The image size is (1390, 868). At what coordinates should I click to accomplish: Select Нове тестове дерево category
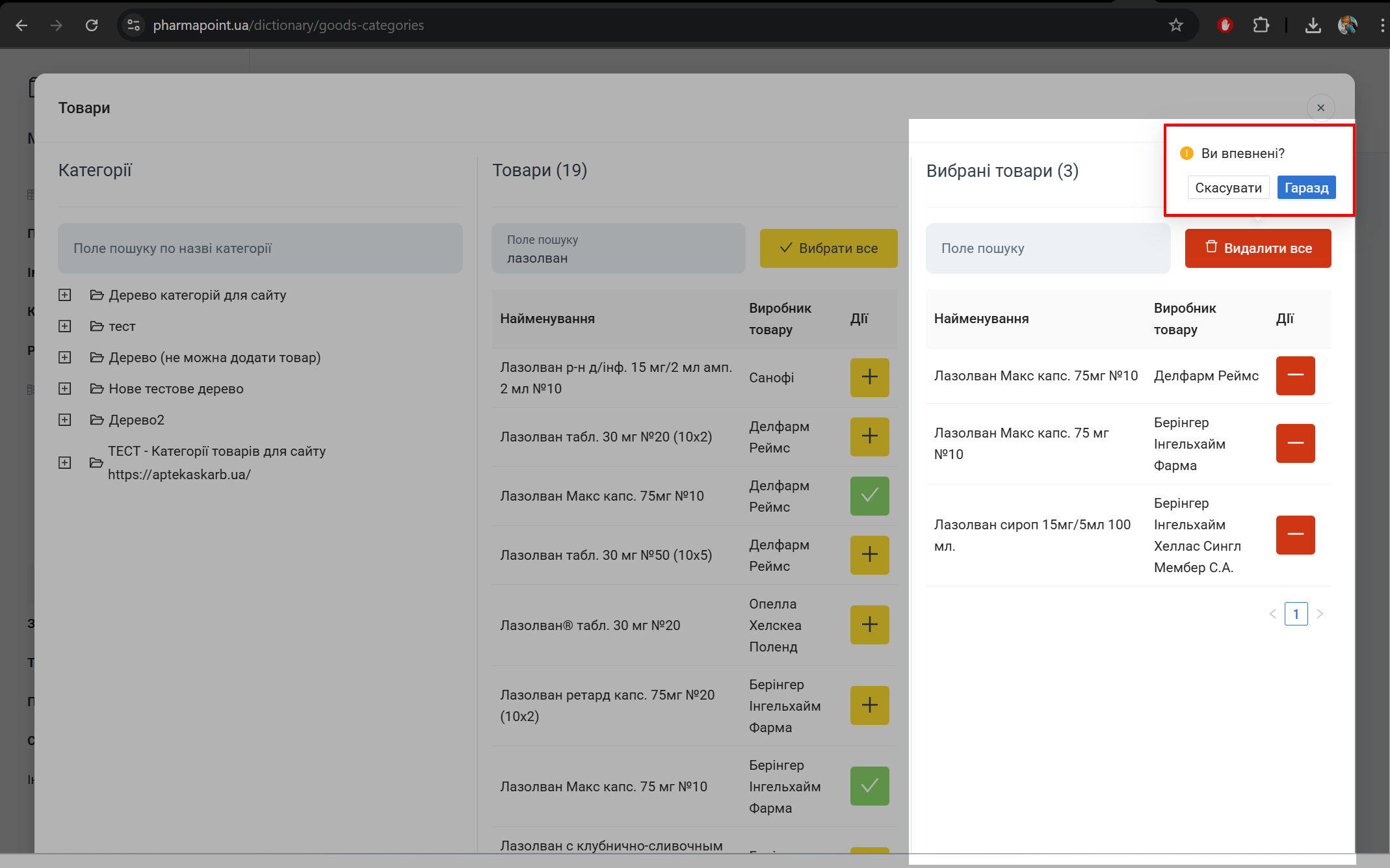click(x=176, y=389)
